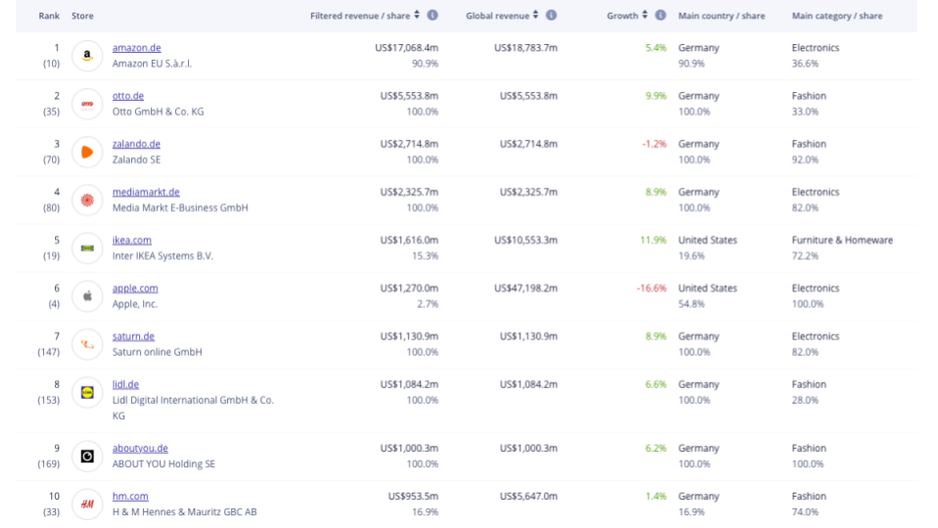Click the 1.4% growth value
Screen dimensions: 938x528
pos(656,496)
